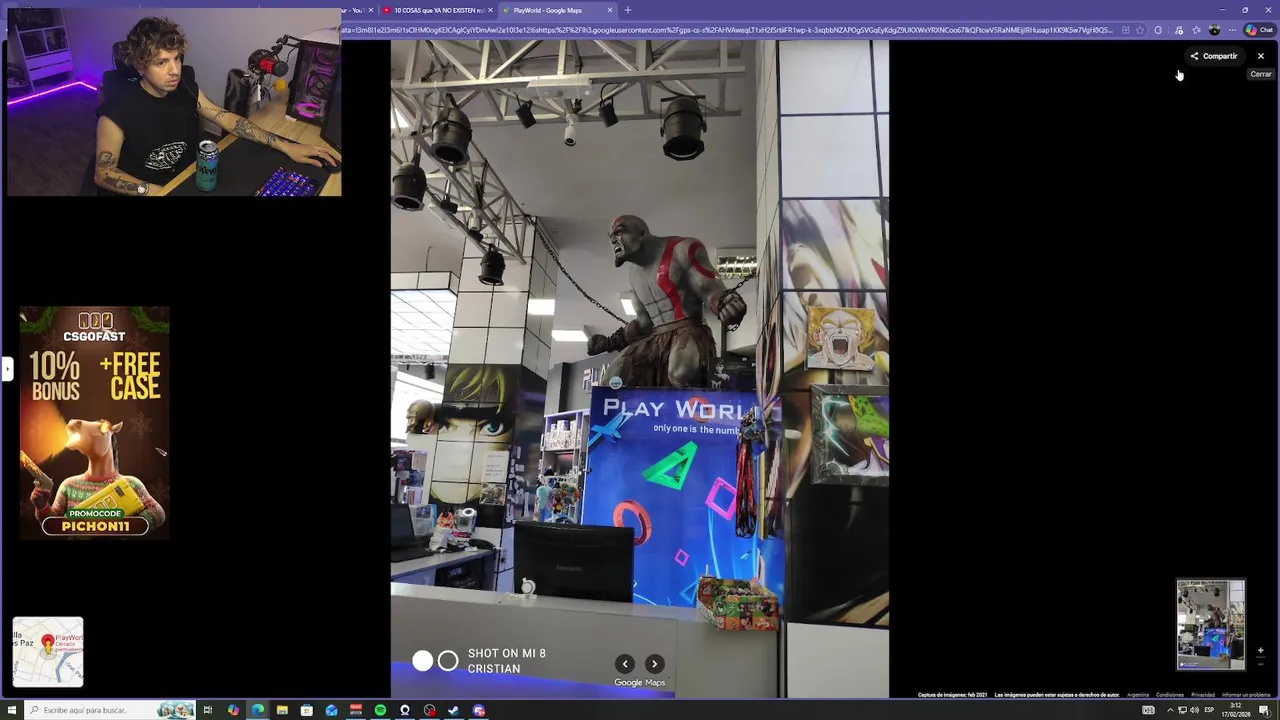The width and height of the screenshot is (1280, 720).
Task: Open the favorites list icon
Action: click(1197, 30)
